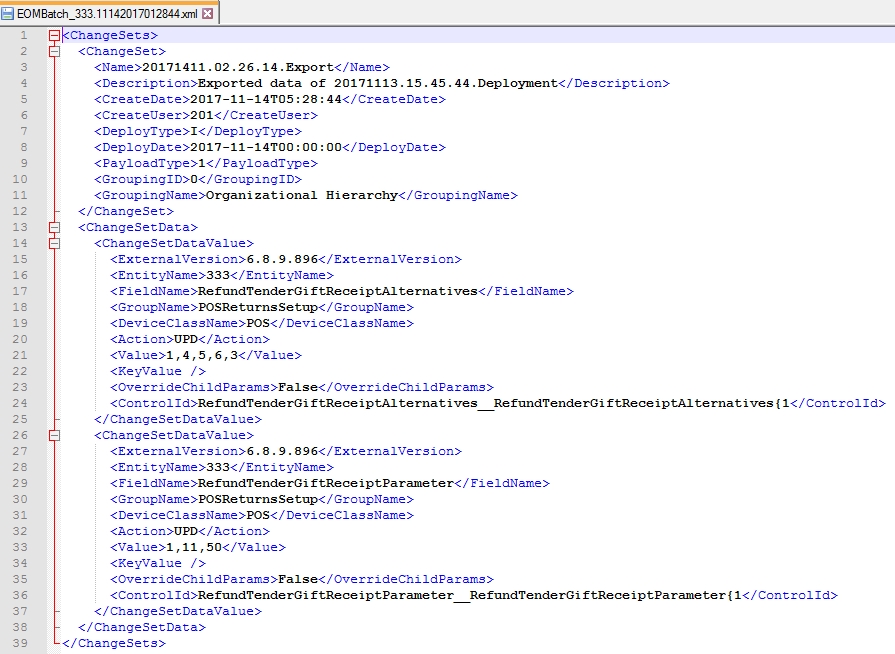Click EntityName value 333 on line 16

217,275
